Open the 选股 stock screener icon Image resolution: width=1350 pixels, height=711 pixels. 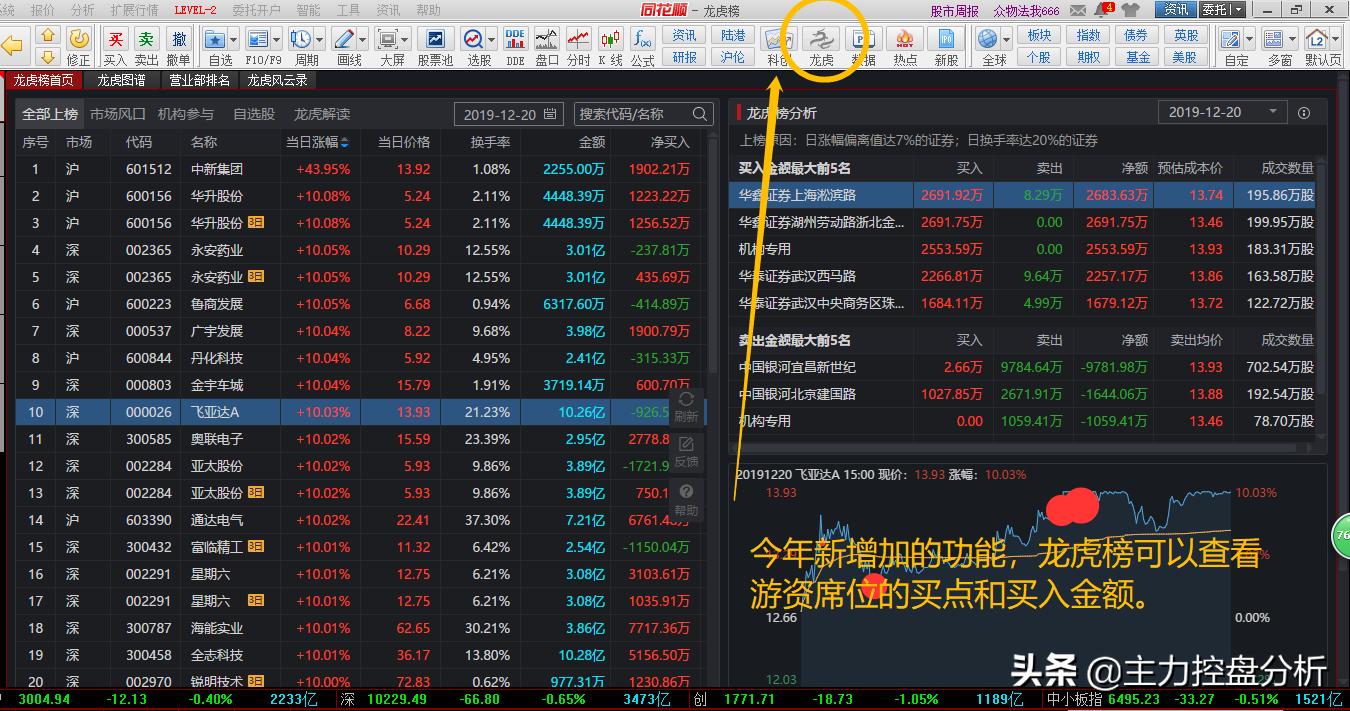tap(472, 39)
